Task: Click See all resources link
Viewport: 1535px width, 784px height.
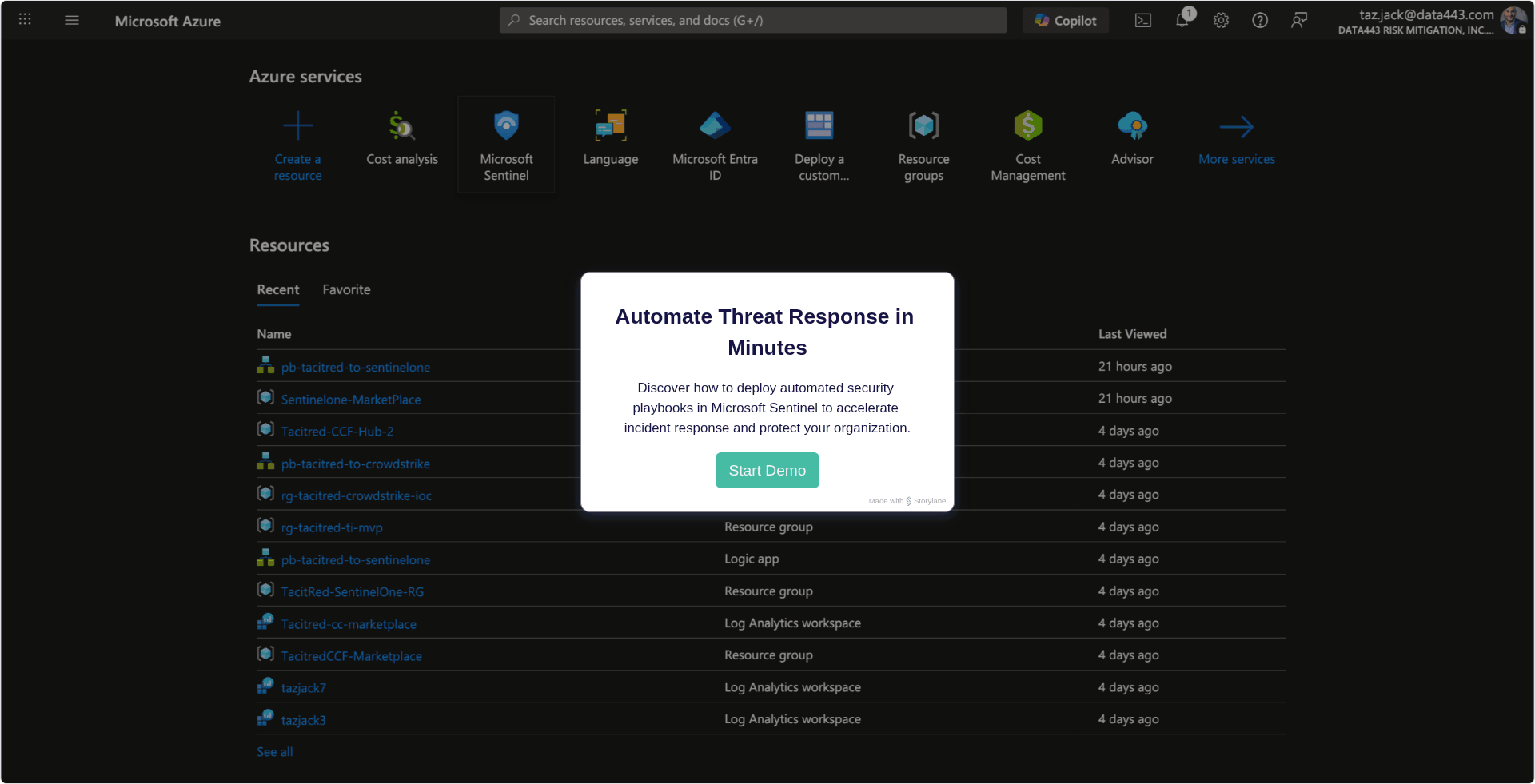Action: (x=274, y=752)
